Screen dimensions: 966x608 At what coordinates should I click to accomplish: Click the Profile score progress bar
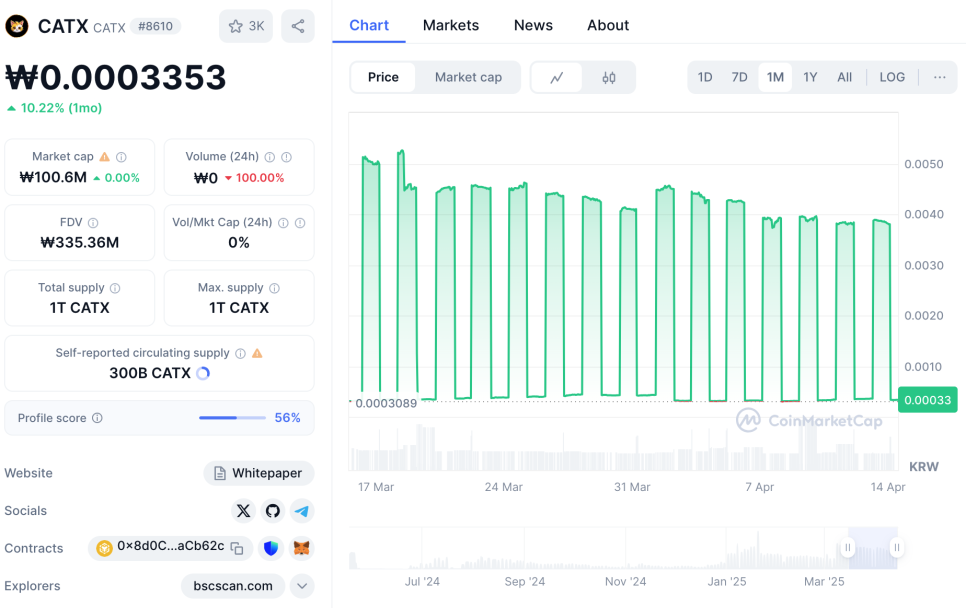[232, 418]
